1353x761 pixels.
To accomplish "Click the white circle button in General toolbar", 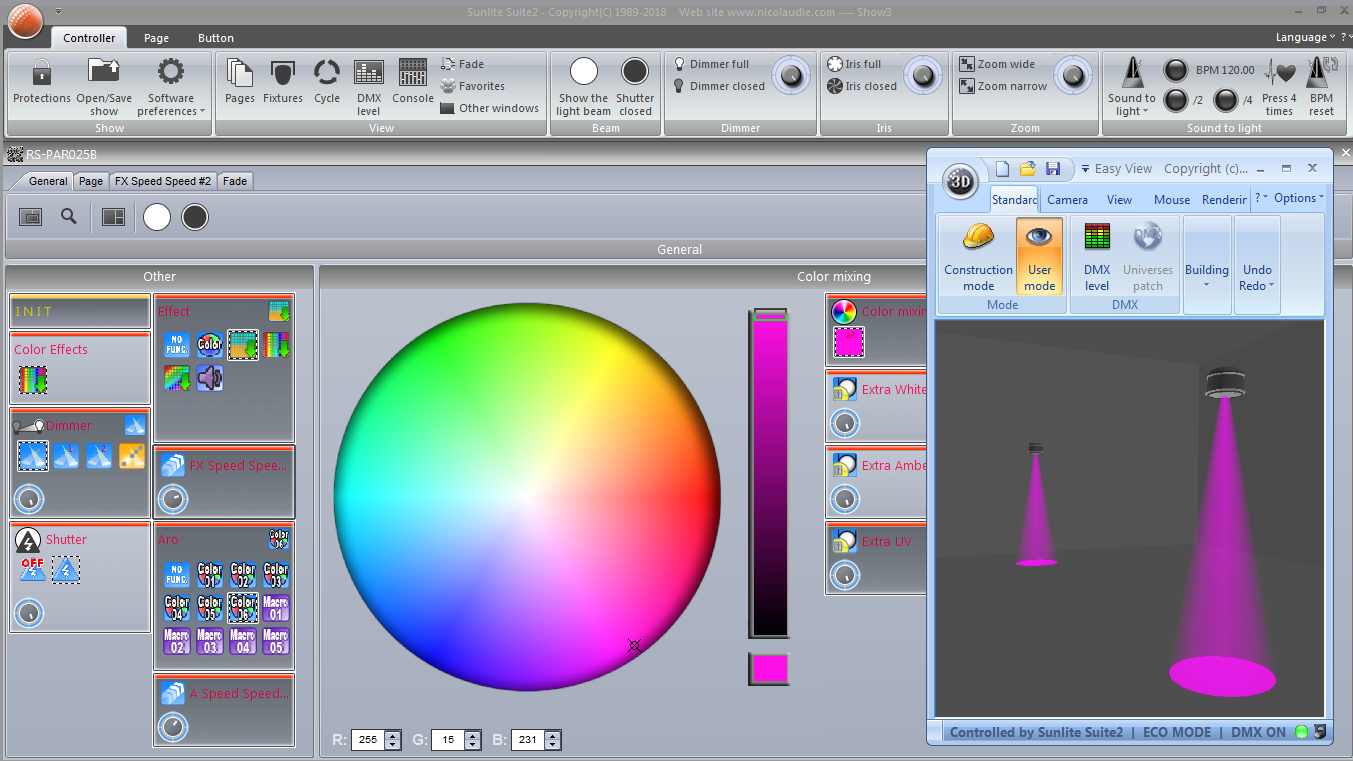I will [157, 217].
